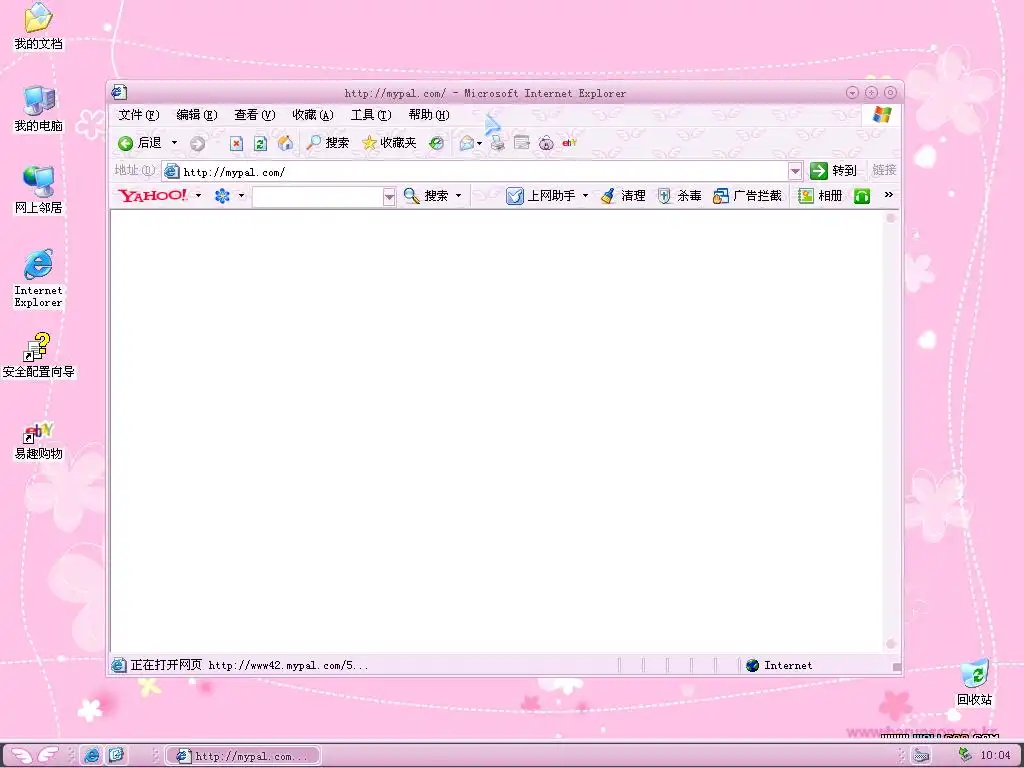This screenshot has width=1024, height=768.
Task: Open the Photo Album (相册) button
Action: click(x=820, y=195)
